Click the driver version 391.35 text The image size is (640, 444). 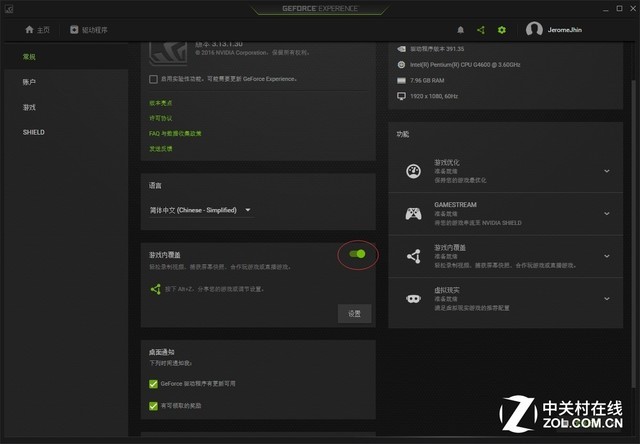click(437, 49)
